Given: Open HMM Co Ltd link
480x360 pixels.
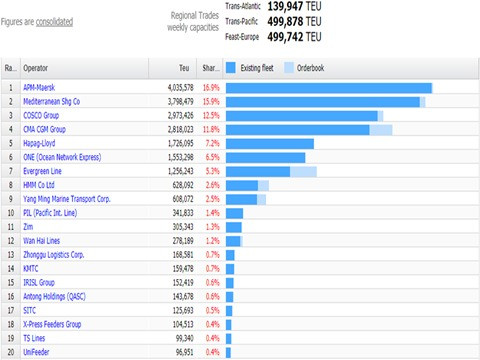Looking at the screenshot, I should 39,185.
